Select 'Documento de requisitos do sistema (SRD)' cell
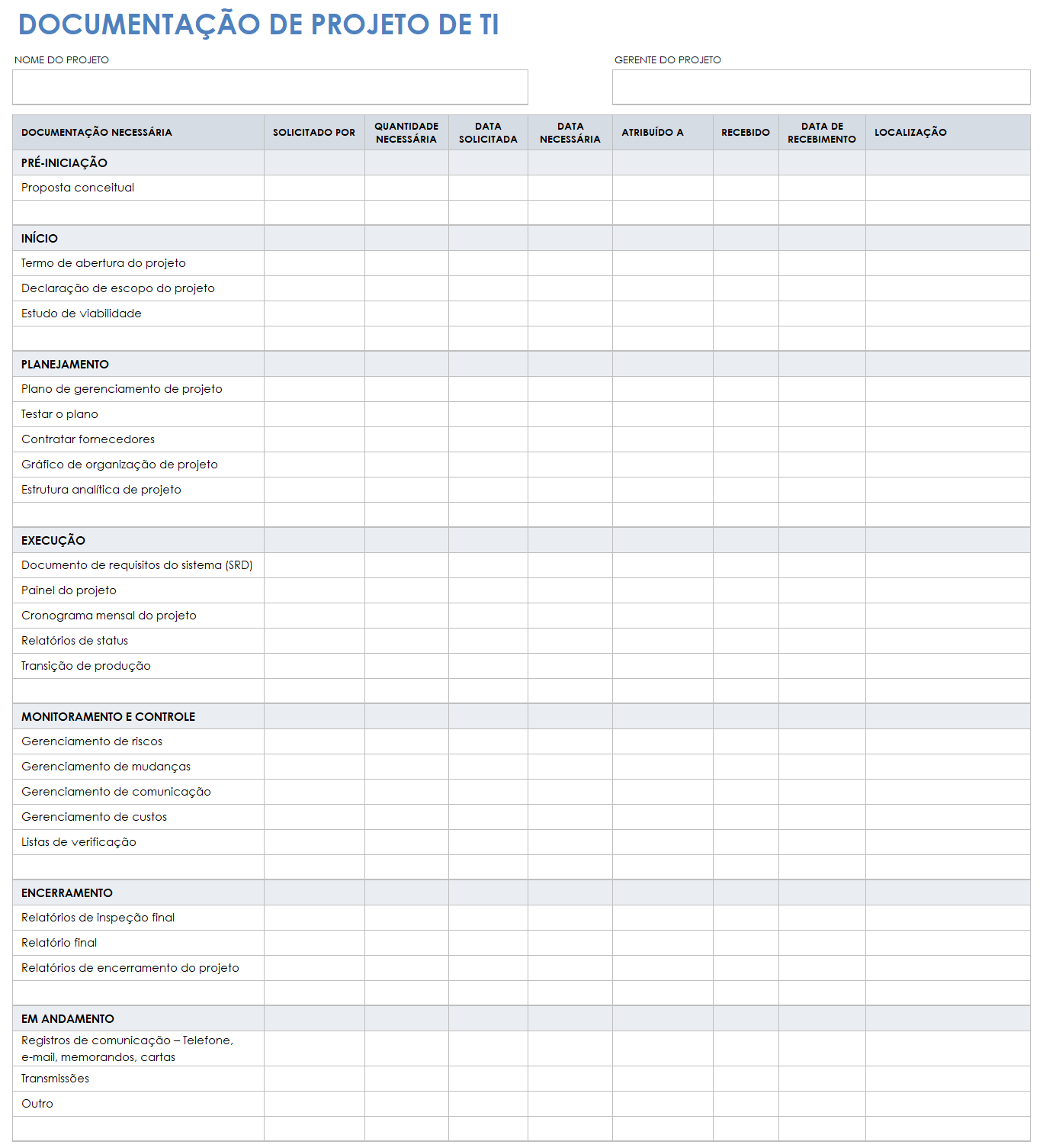The width and height of the screenshot is (1043, 1148). [139, 565]
